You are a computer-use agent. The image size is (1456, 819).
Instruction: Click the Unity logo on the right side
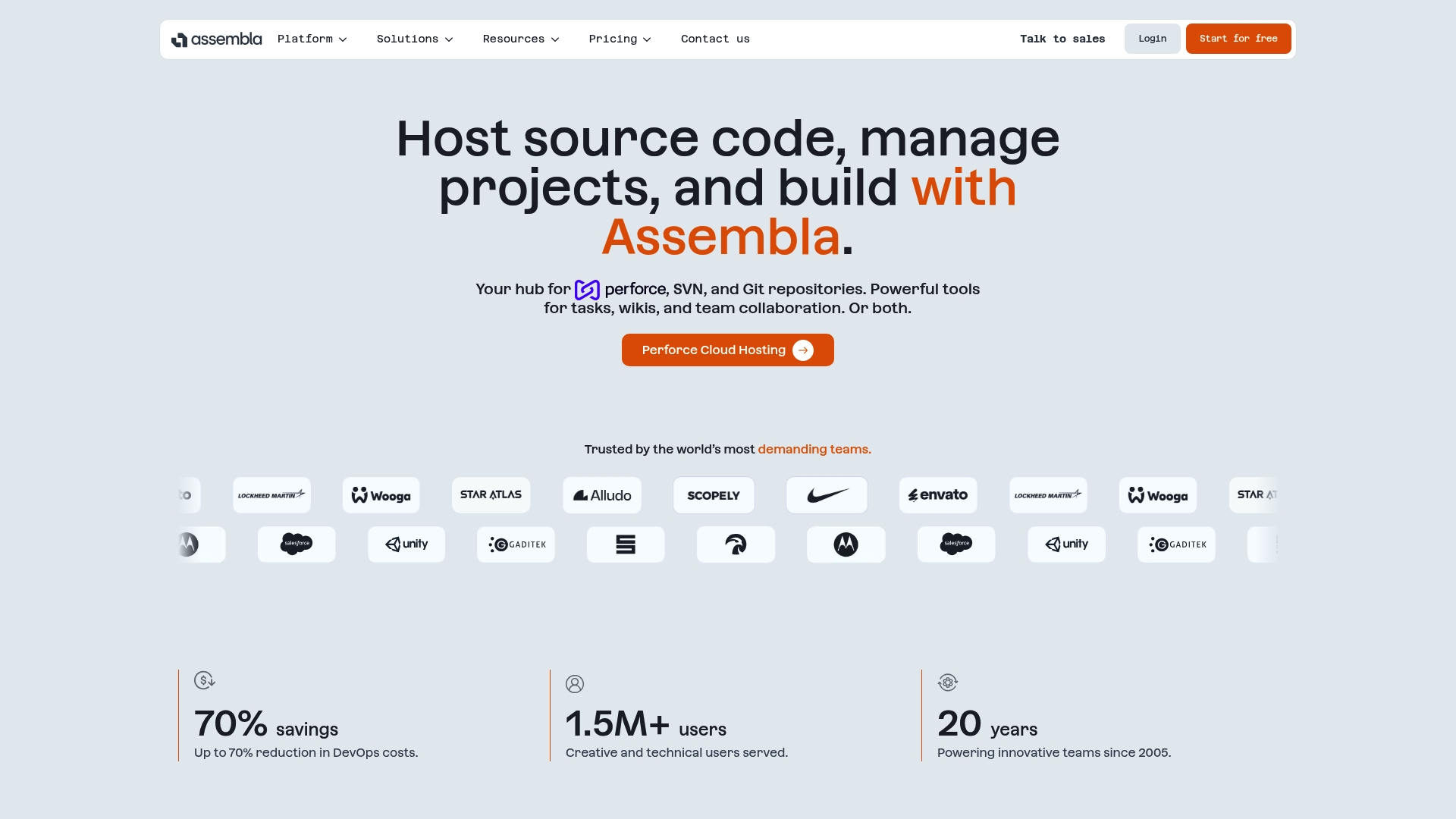[1066, 544]
